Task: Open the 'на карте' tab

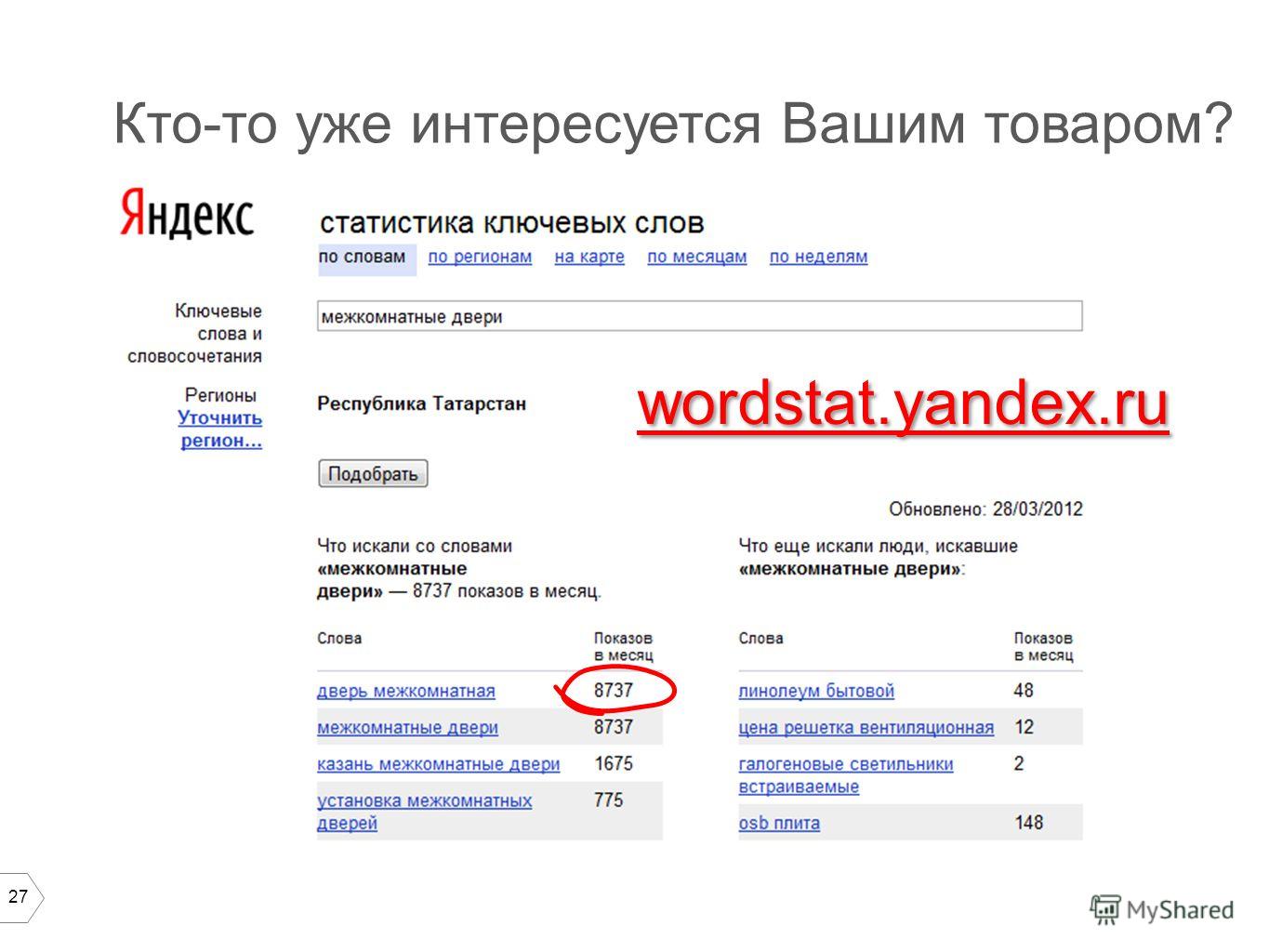Action: point(589,257)
